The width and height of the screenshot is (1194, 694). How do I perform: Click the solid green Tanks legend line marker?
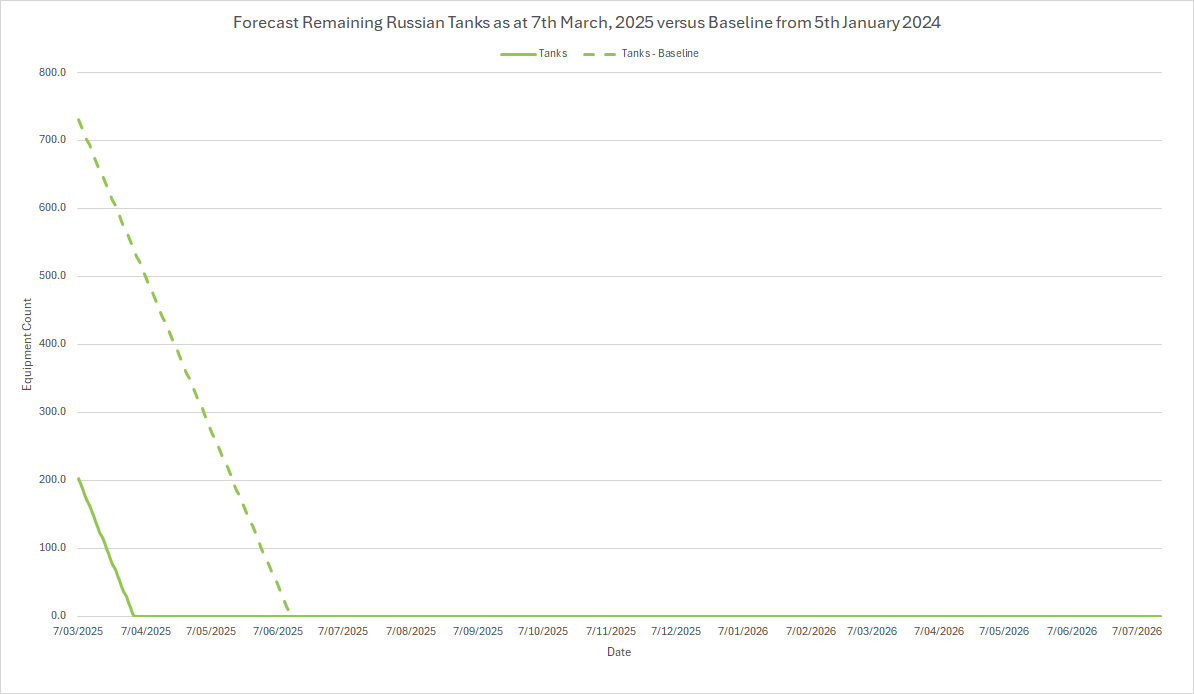click(517, 54)
